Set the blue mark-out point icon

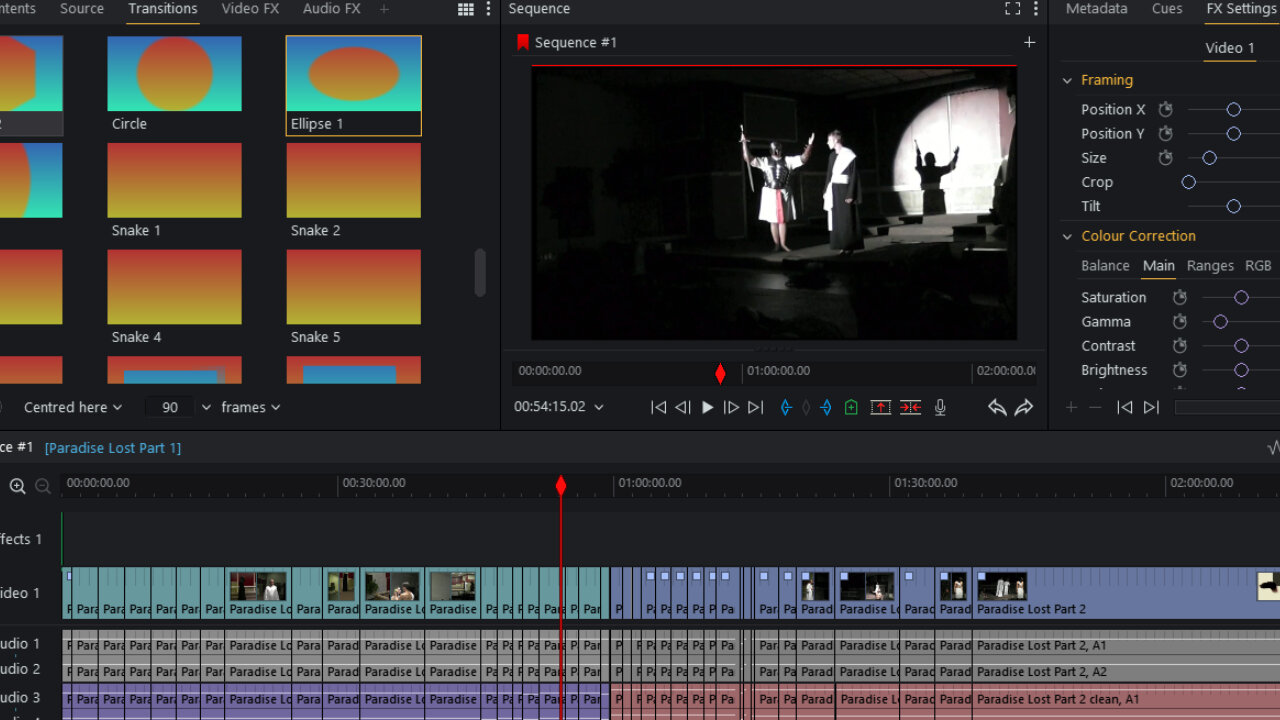pyautogui.click(x=826, y=407)
